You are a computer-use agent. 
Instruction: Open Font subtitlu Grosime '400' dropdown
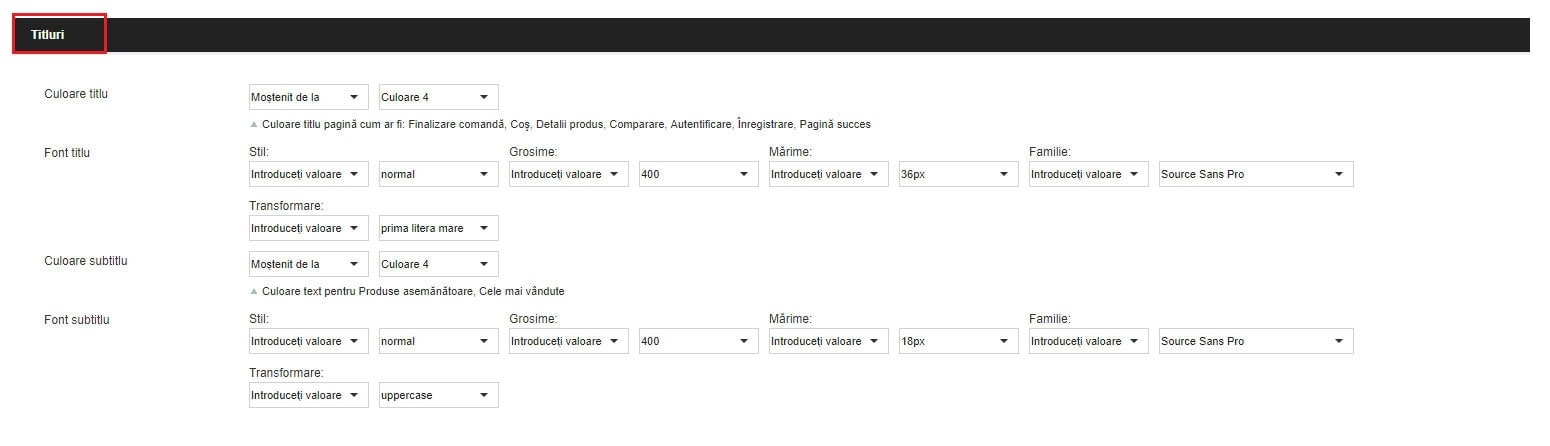698,341
